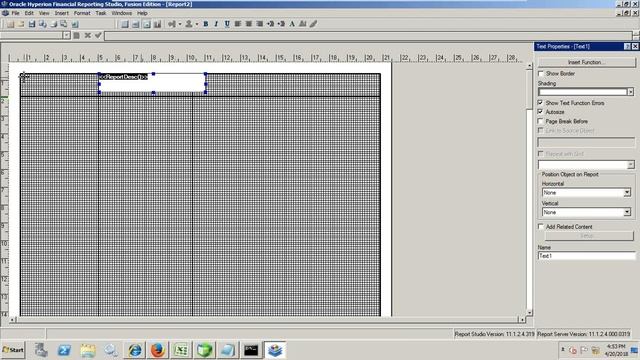Cancel the formula bar entry with X

(87, 36)
